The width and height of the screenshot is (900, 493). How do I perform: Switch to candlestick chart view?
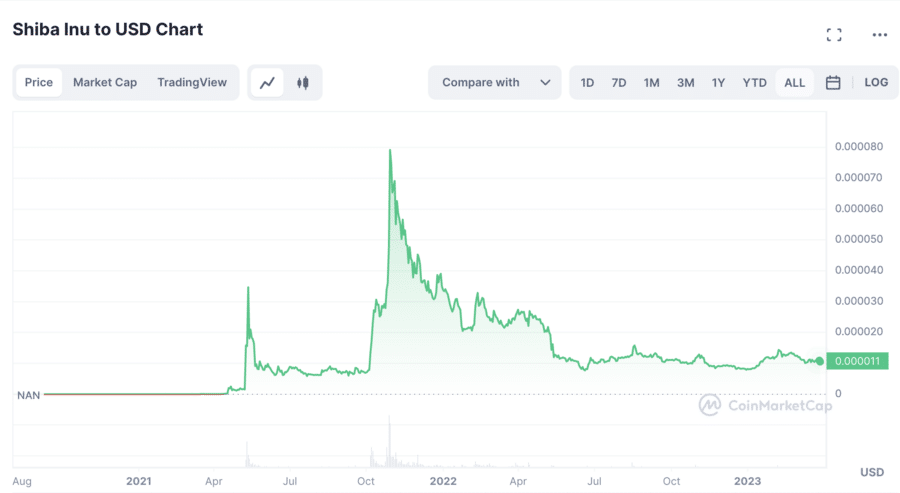[x=302, y=83]
